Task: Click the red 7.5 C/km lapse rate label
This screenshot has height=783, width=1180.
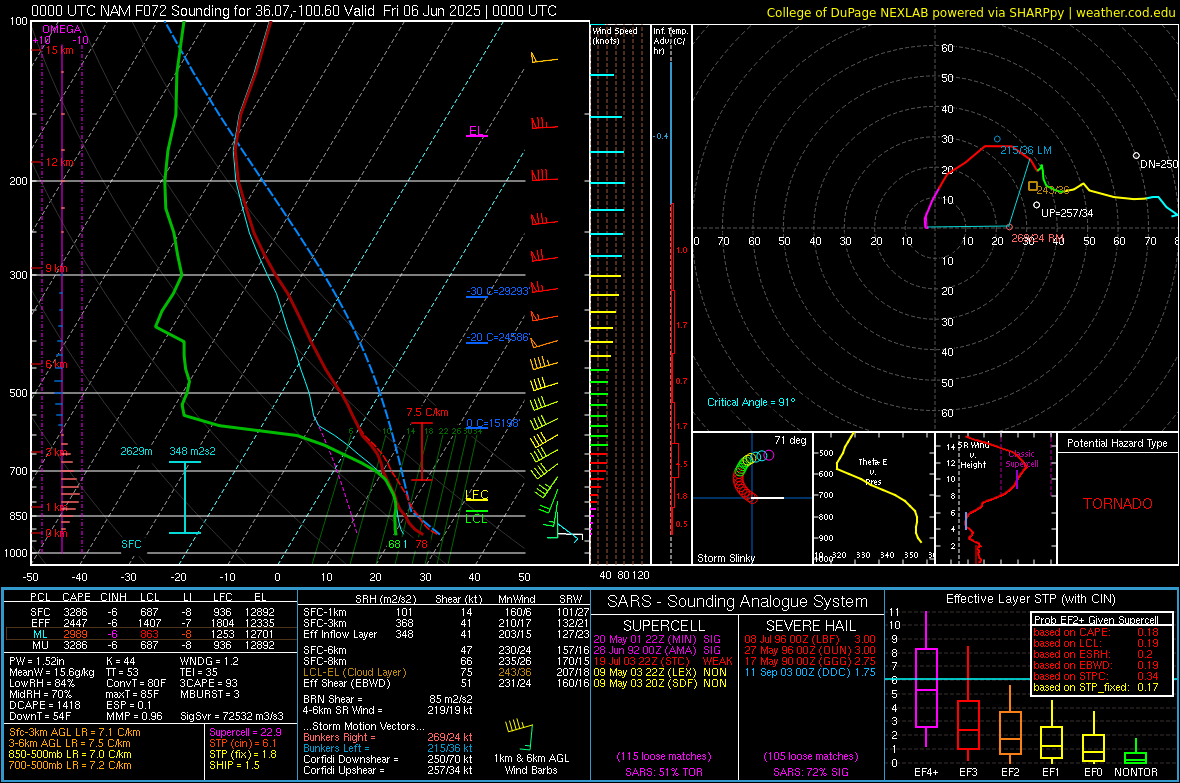Action: pos(427,413)
